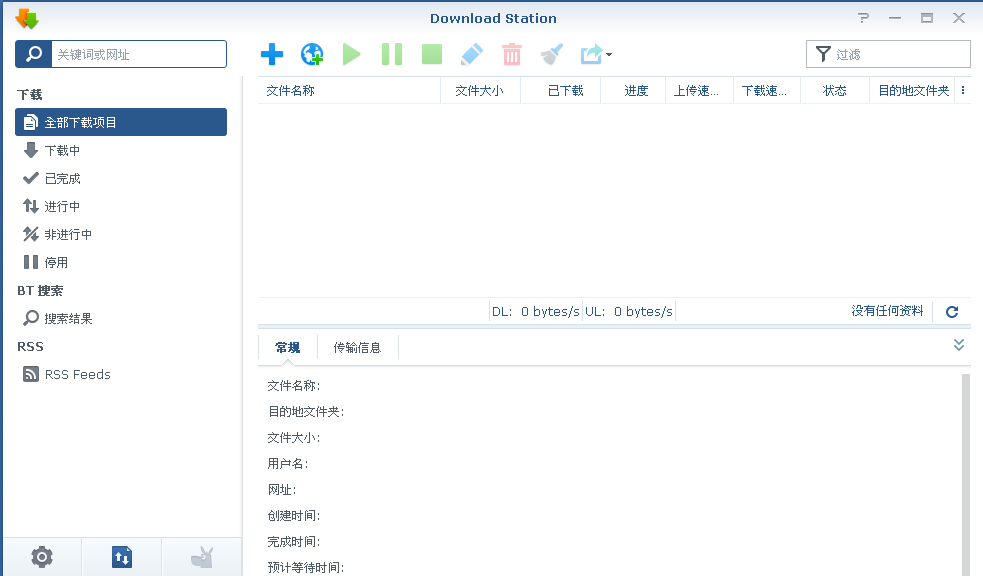The height and width of the screenshot is (576, 983).
Task: Sort by the 下载速... column header
Action: (767, 91)
